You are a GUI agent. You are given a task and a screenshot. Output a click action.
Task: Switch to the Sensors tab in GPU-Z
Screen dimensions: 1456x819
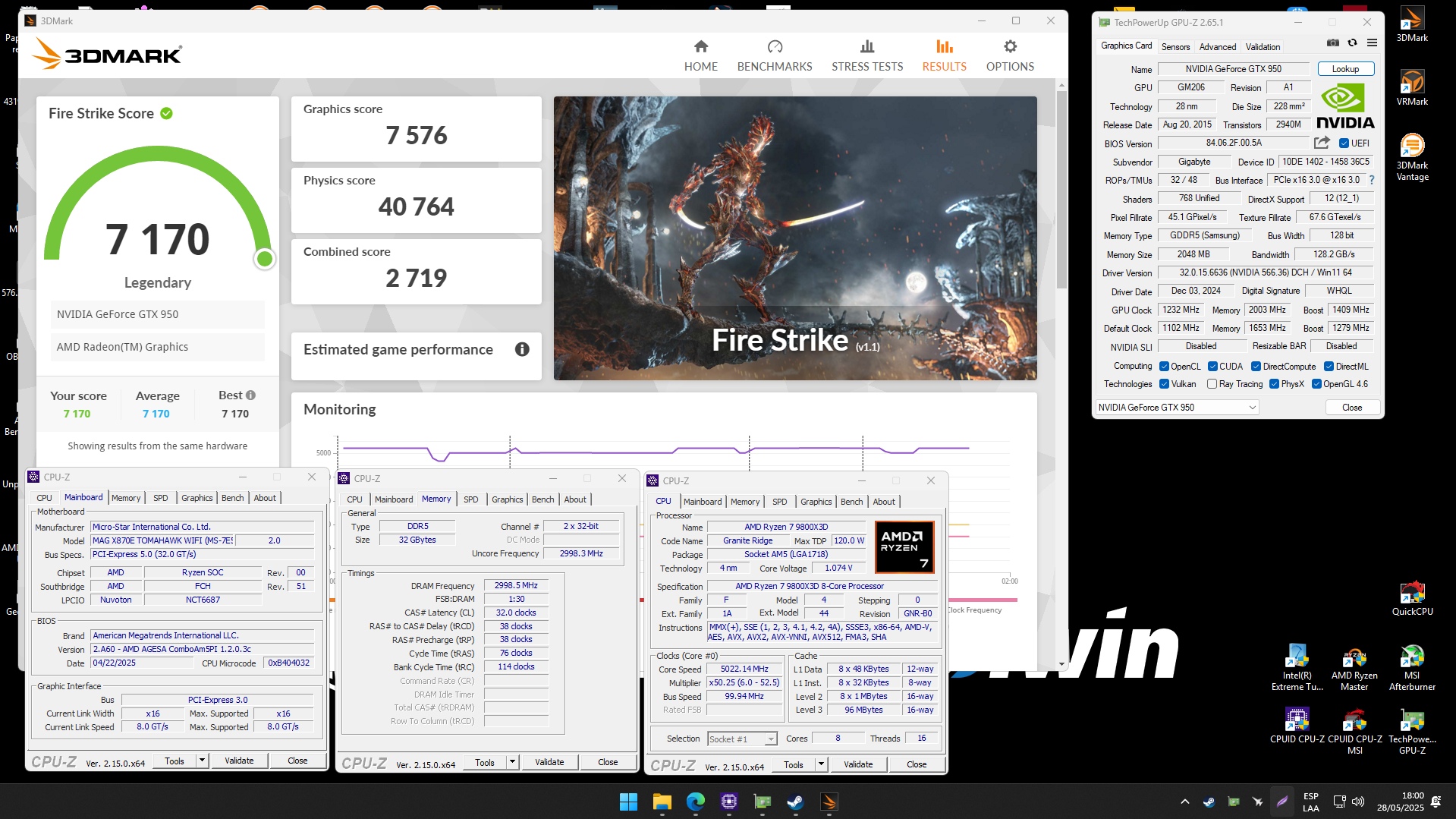[1175, 47]
